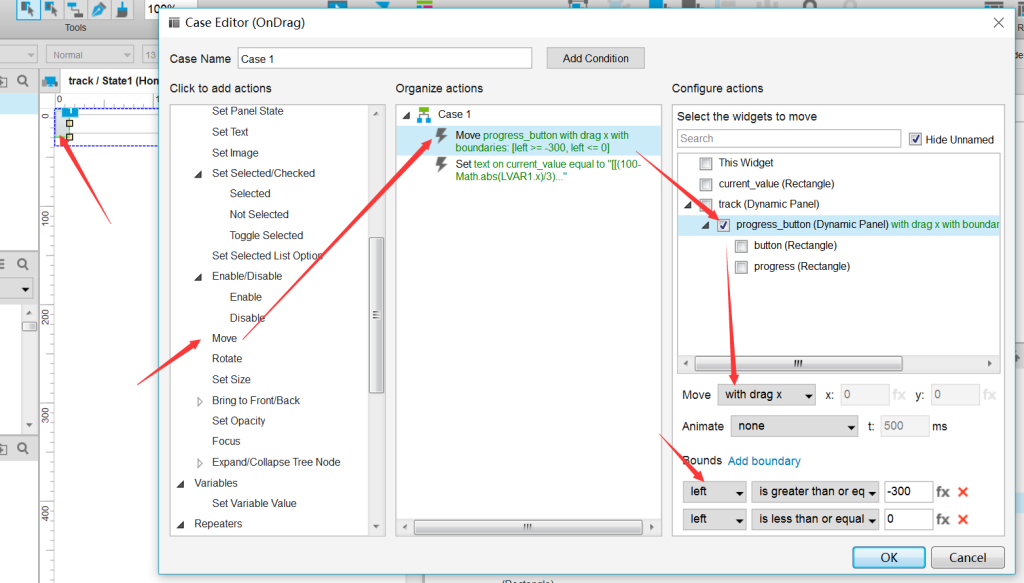Select the Set text on current_value action row

[529, 170]
